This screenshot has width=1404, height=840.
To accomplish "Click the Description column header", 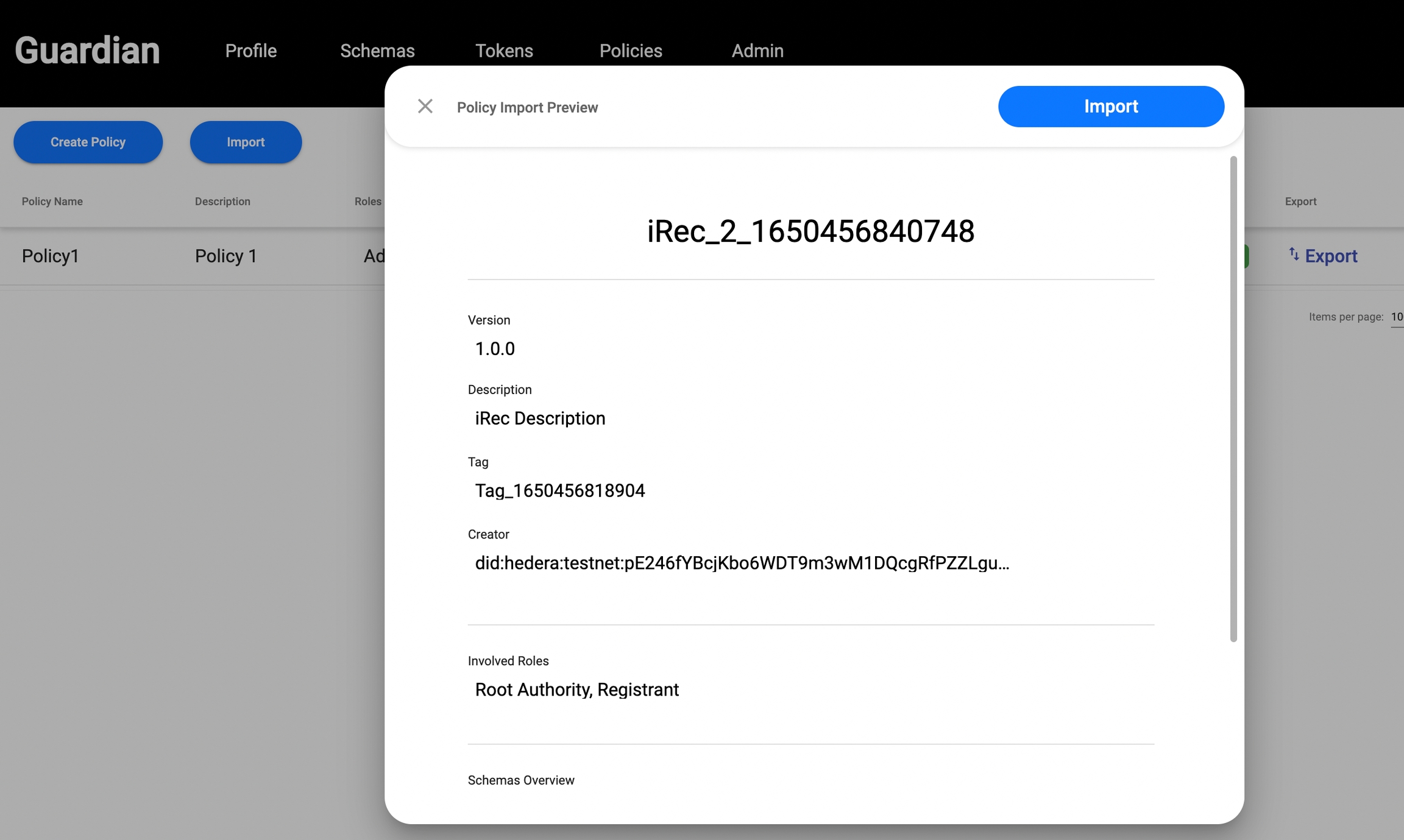I will [x=222, y=202].
